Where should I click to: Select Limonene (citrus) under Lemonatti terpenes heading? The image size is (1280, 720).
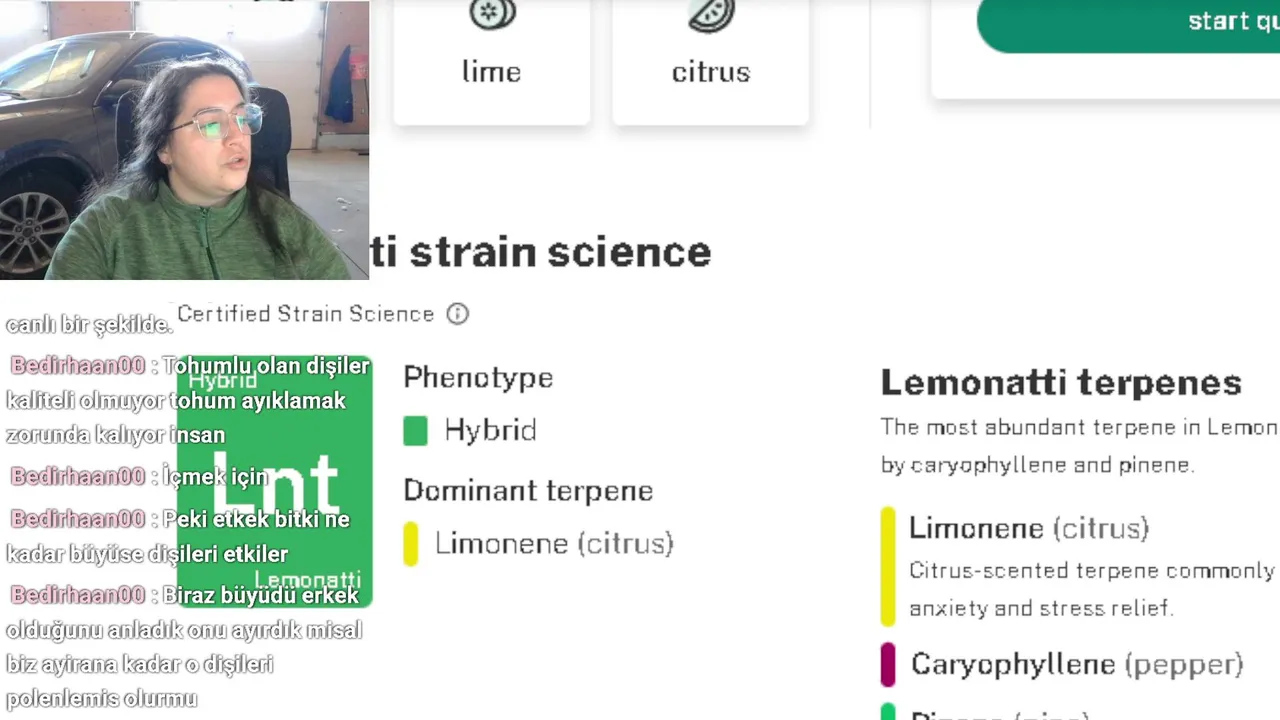[x=1028, y=528]
